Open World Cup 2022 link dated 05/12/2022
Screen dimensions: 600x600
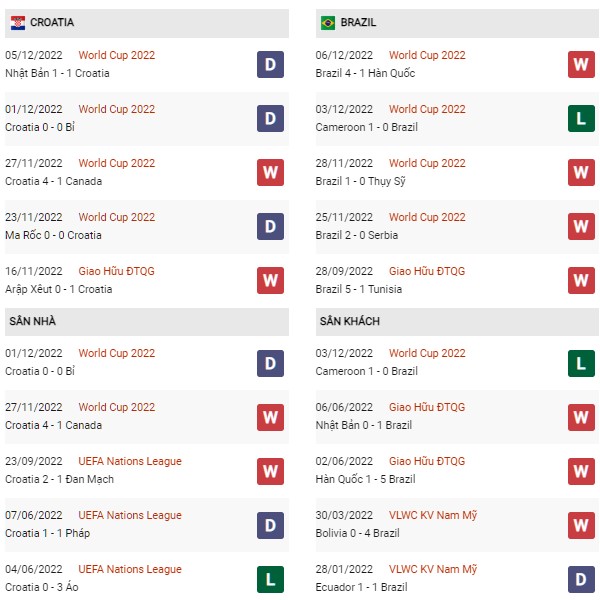point(117,55)
